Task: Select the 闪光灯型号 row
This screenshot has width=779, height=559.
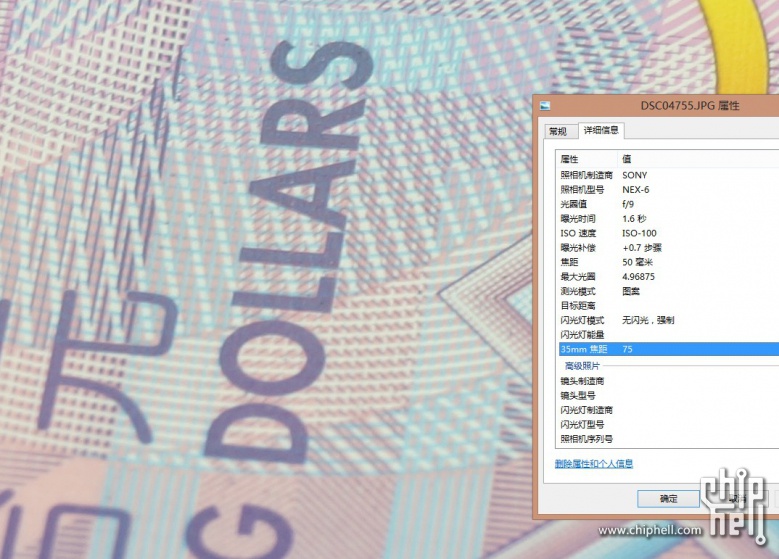Action: 669,424
